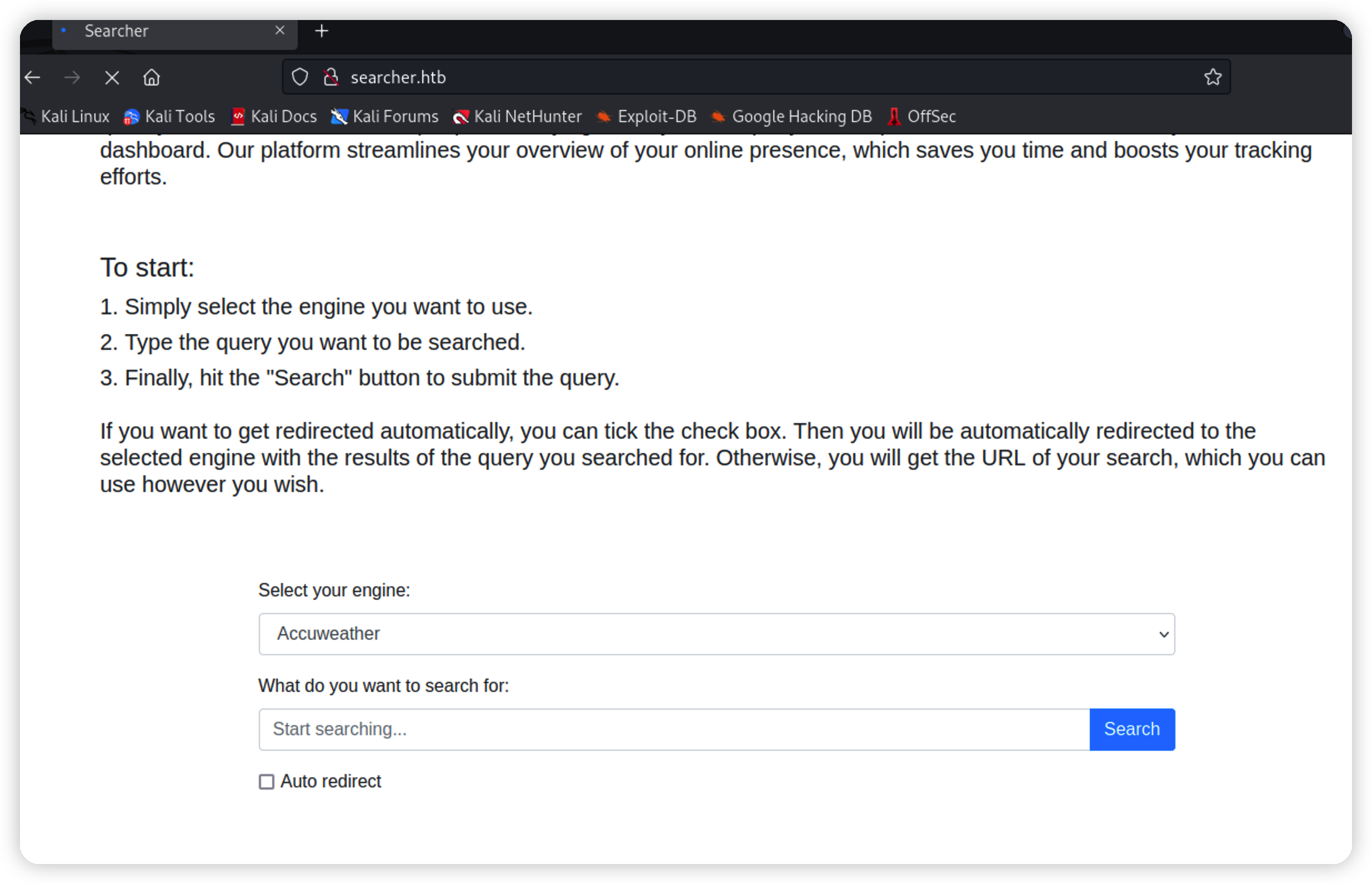Stop loading the page
This screenshot has width=1372, height=884.
pos(112,78)
